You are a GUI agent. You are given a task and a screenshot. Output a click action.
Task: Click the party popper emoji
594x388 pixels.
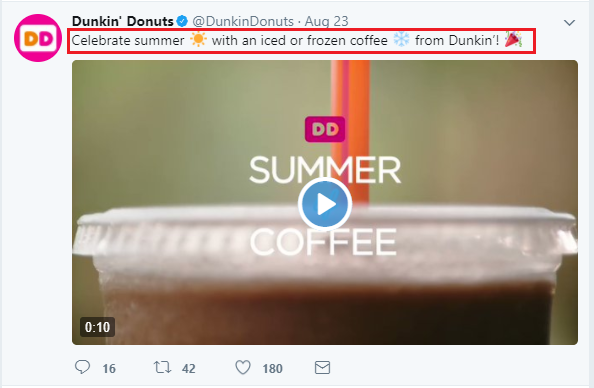coord(513,39)
